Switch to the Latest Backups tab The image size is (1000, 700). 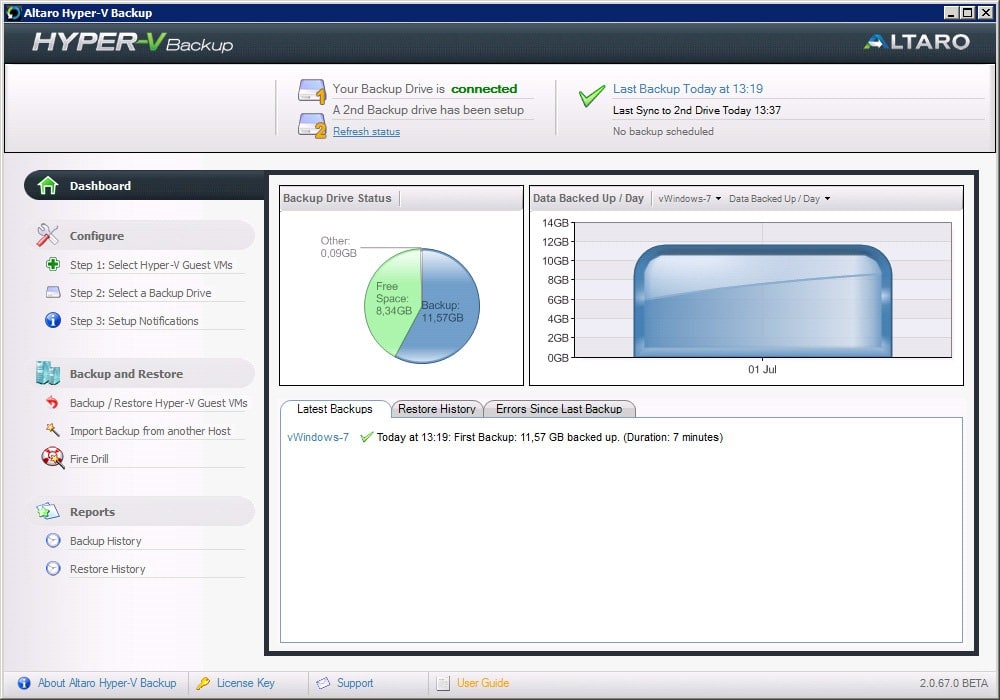coord(335,409)
